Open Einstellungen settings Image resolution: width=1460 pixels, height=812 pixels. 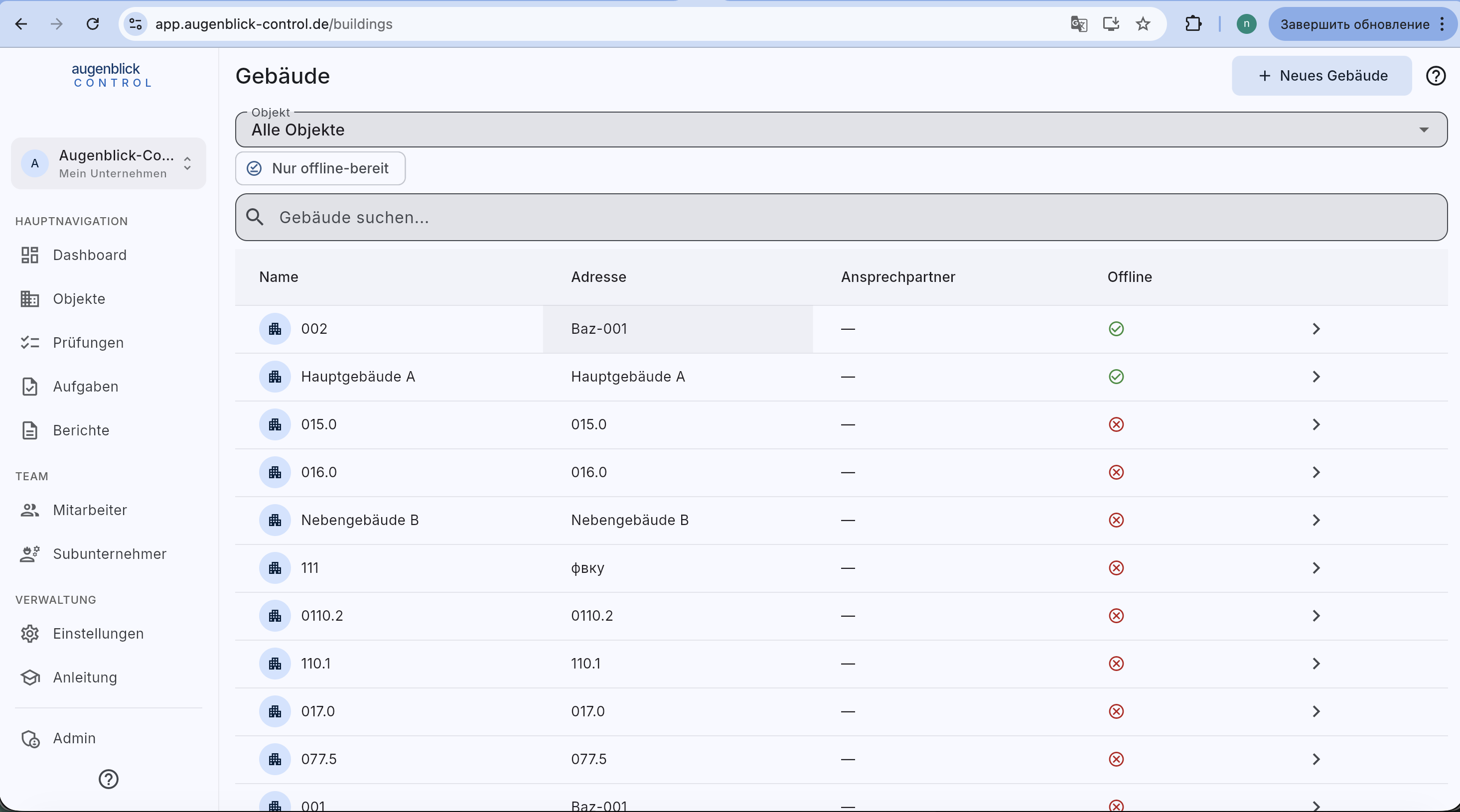(108, 634)
